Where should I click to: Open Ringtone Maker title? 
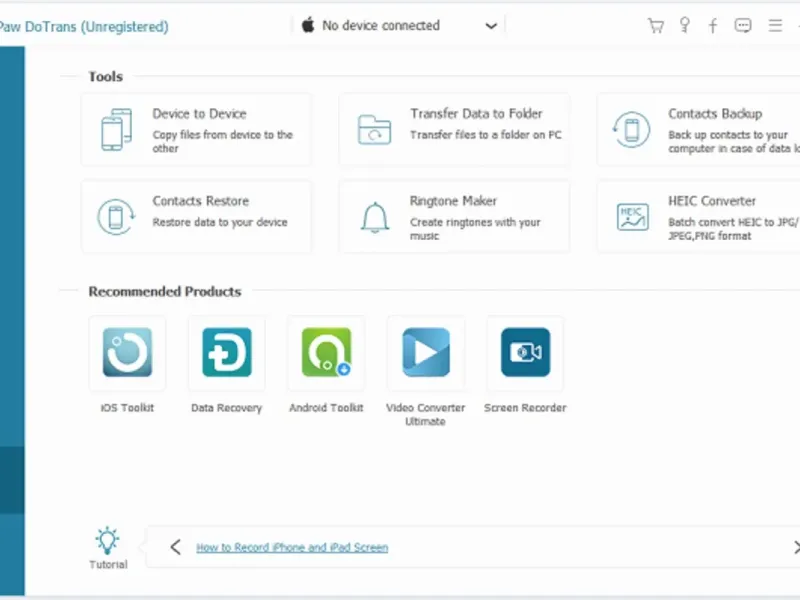tap(453, 201)
